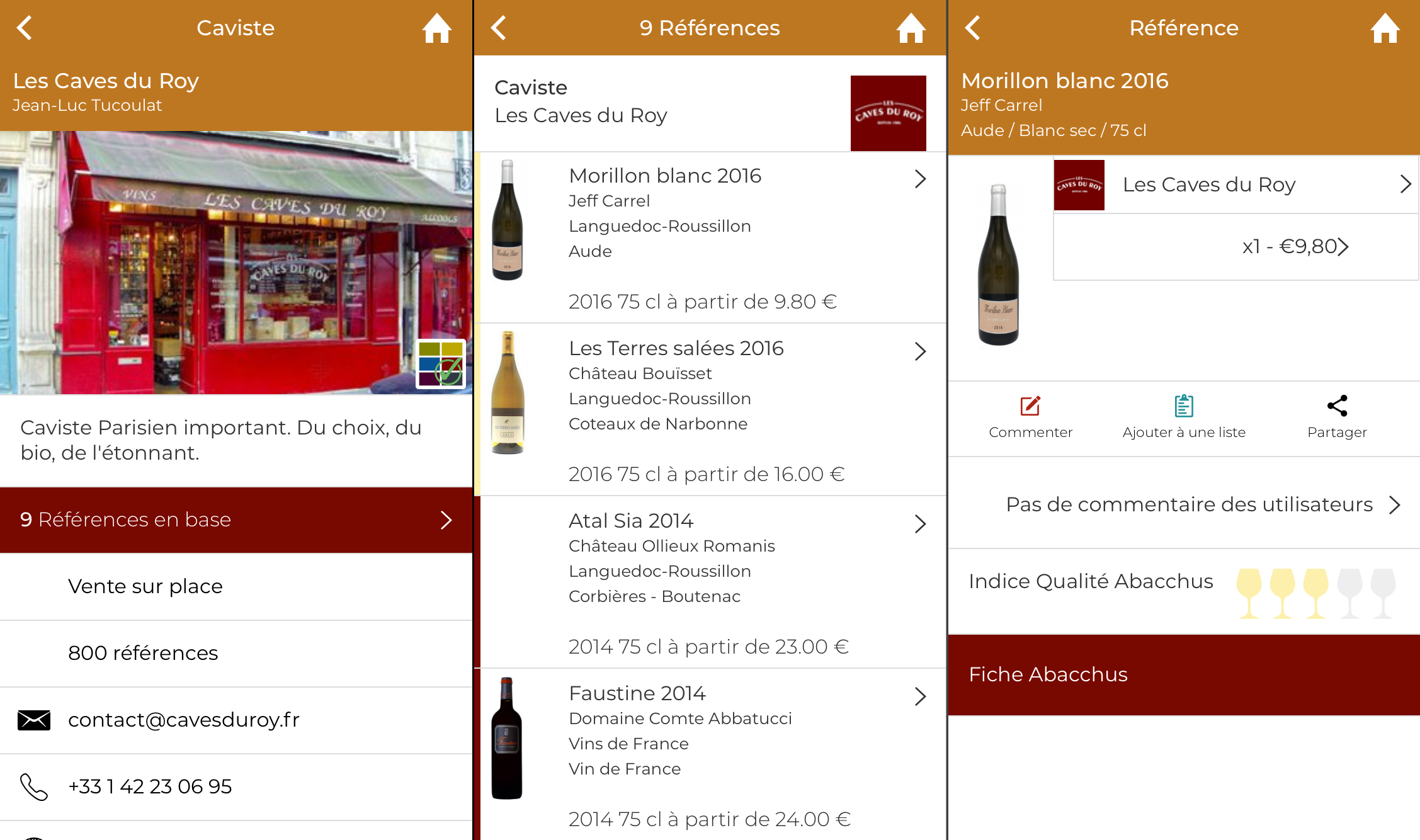This screenshot has width=1420, height=840.
Task: Tap the Commenter pencil icon
Action: [1030, 406]
